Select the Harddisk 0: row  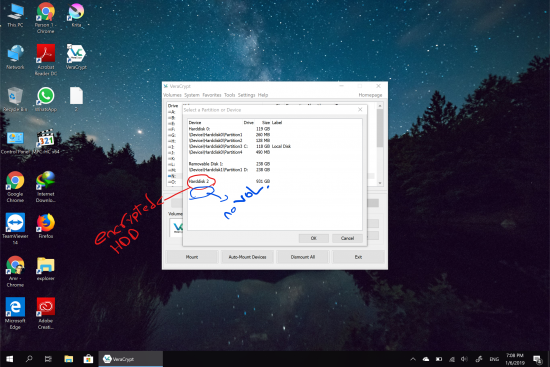pos(275,129)
